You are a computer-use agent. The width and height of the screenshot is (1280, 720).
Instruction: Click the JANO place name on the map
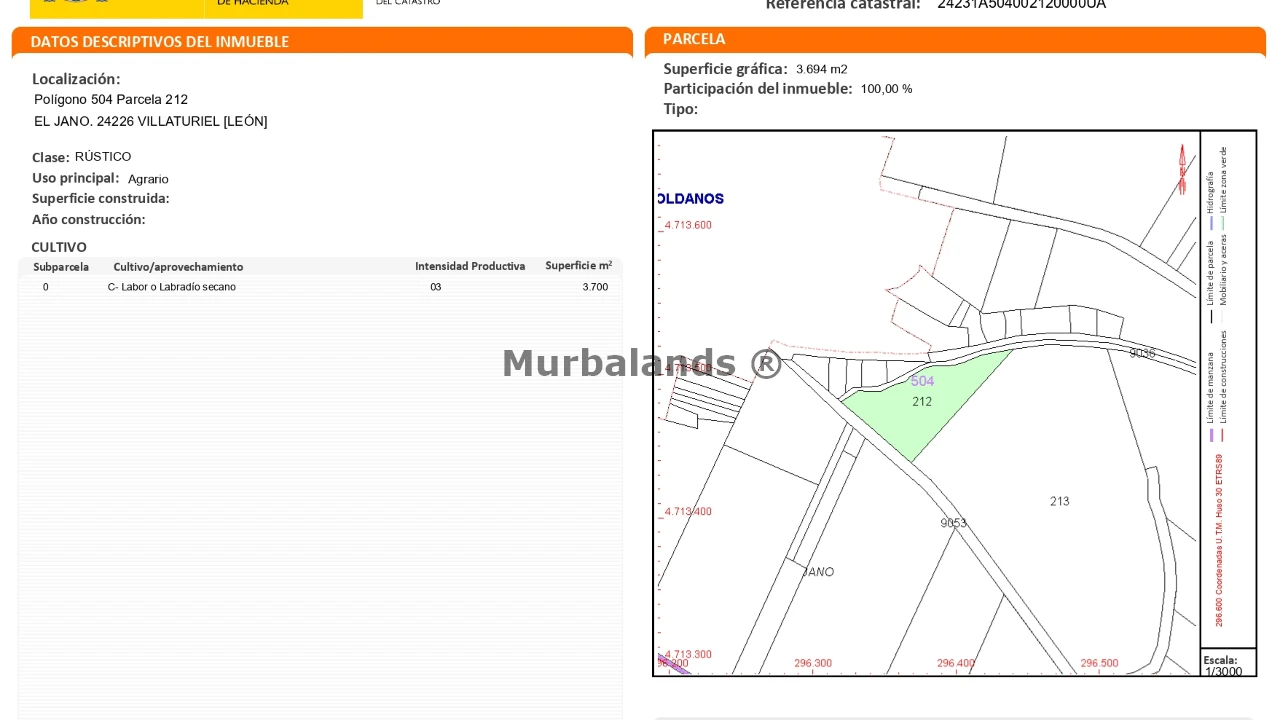pos(818,572)
